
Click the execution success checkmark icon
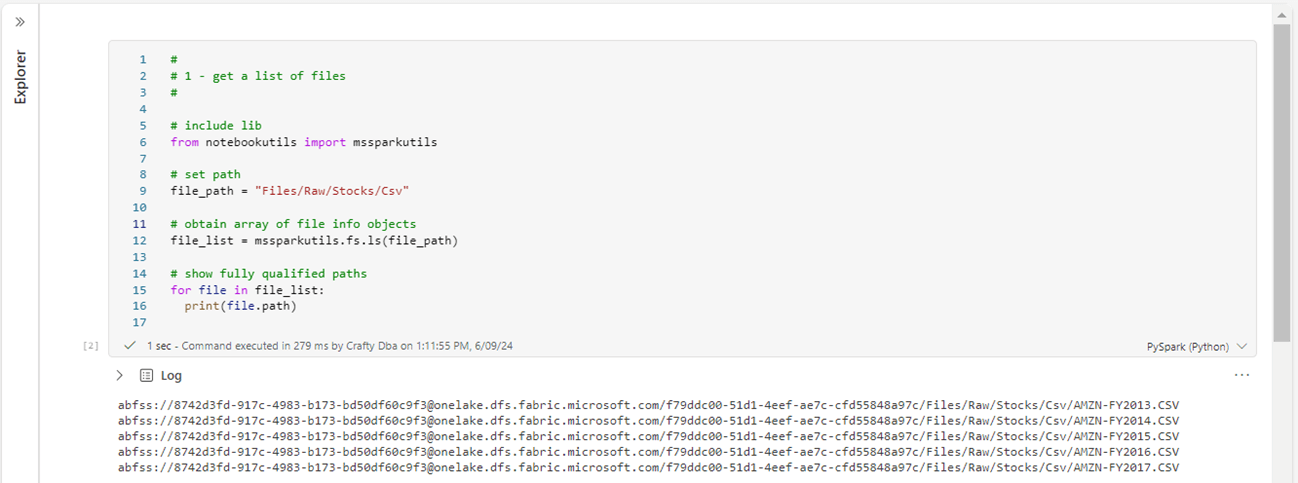tap(129, 345)
